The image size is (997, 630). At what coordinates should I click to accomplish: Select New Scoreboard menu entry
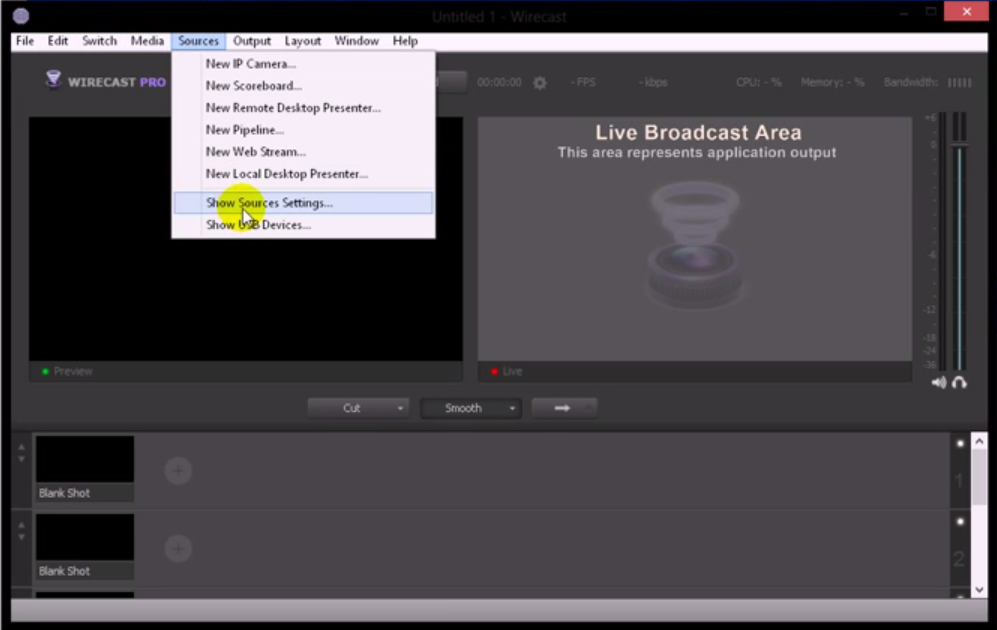pos(303,86)
